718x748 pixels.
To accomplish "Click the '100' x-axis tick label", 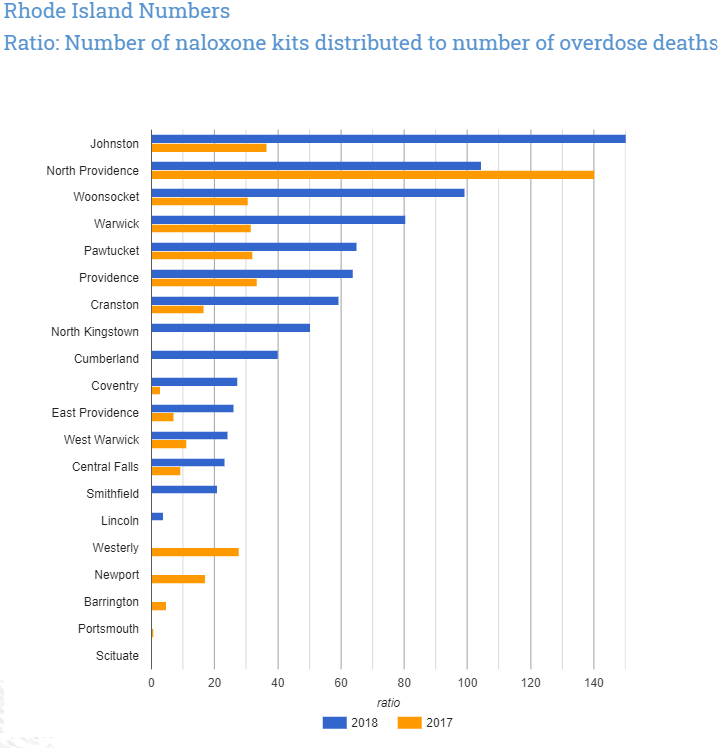I will (x=468, y=683).
